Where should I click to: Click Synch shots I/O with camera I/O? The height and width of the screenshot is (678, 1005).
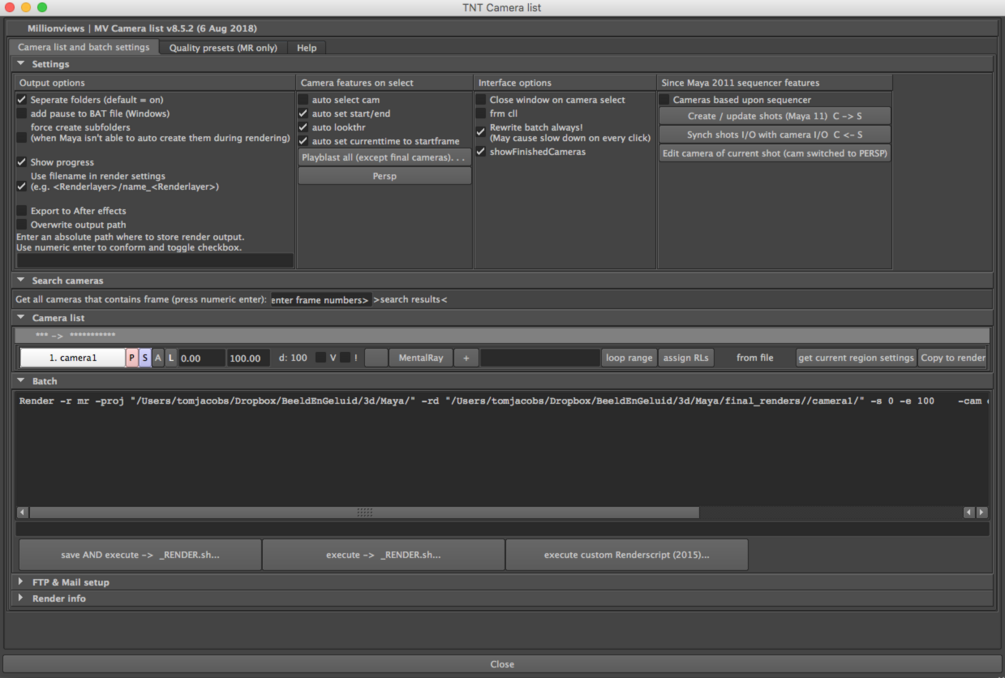click(776, 134)
